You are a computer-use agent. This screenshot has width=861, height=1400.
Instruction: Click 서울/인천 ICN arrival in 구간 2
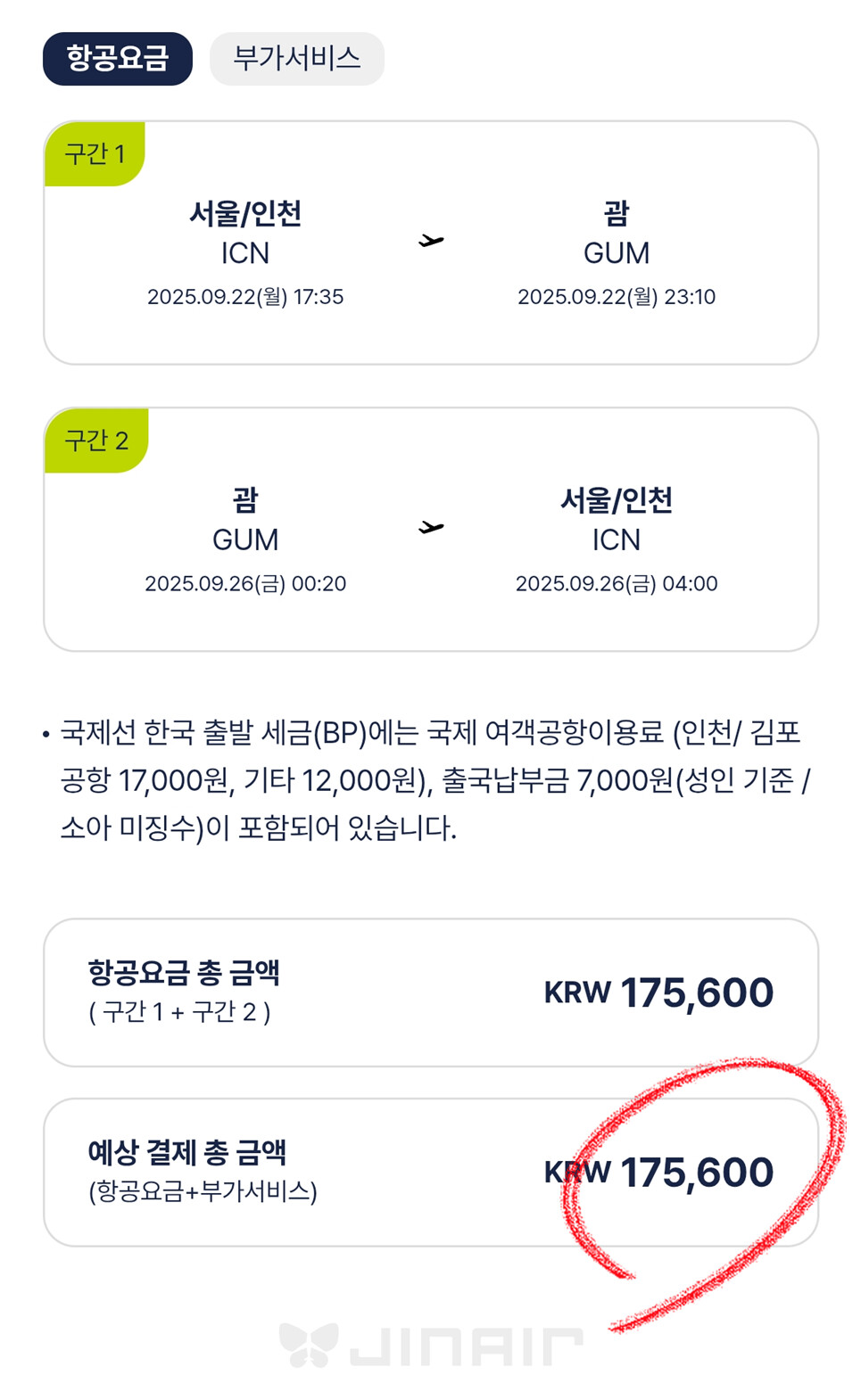(617, 520)
